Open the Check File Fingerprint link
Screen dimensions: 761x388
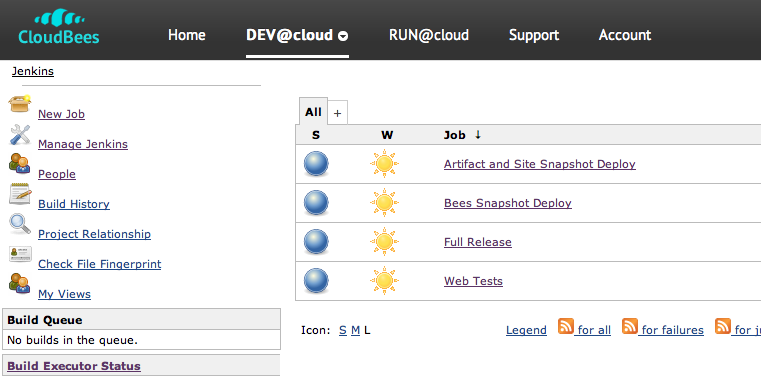[99, 264]
